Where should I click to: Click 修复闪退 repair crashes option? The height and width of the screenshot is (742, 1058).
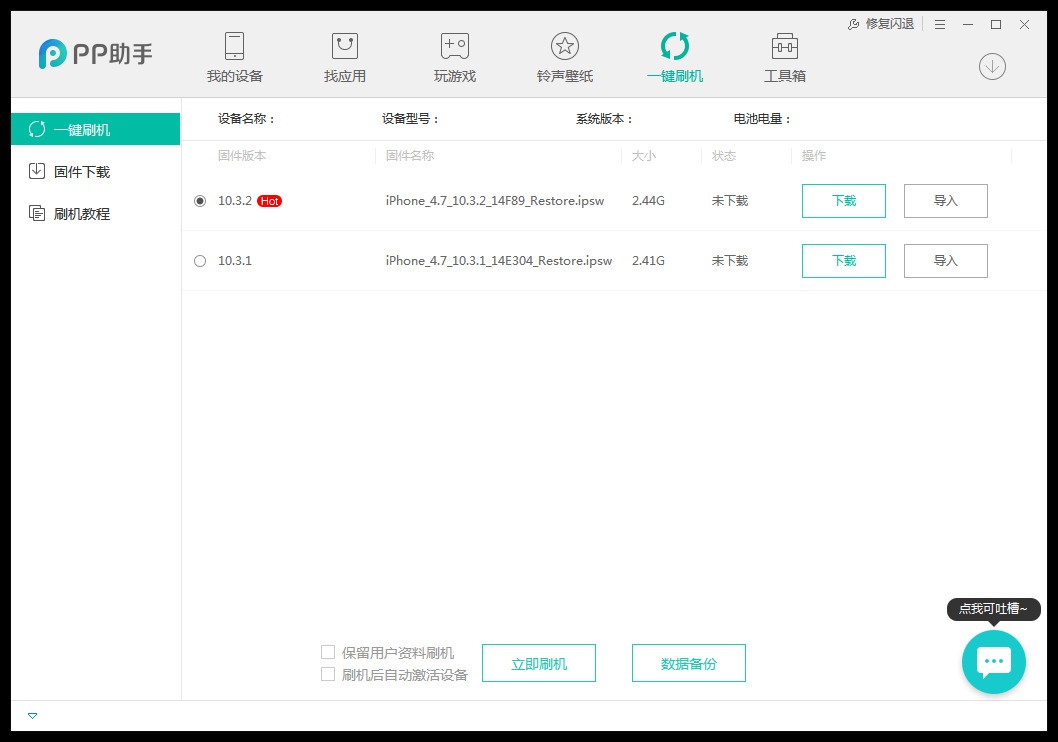881,24
